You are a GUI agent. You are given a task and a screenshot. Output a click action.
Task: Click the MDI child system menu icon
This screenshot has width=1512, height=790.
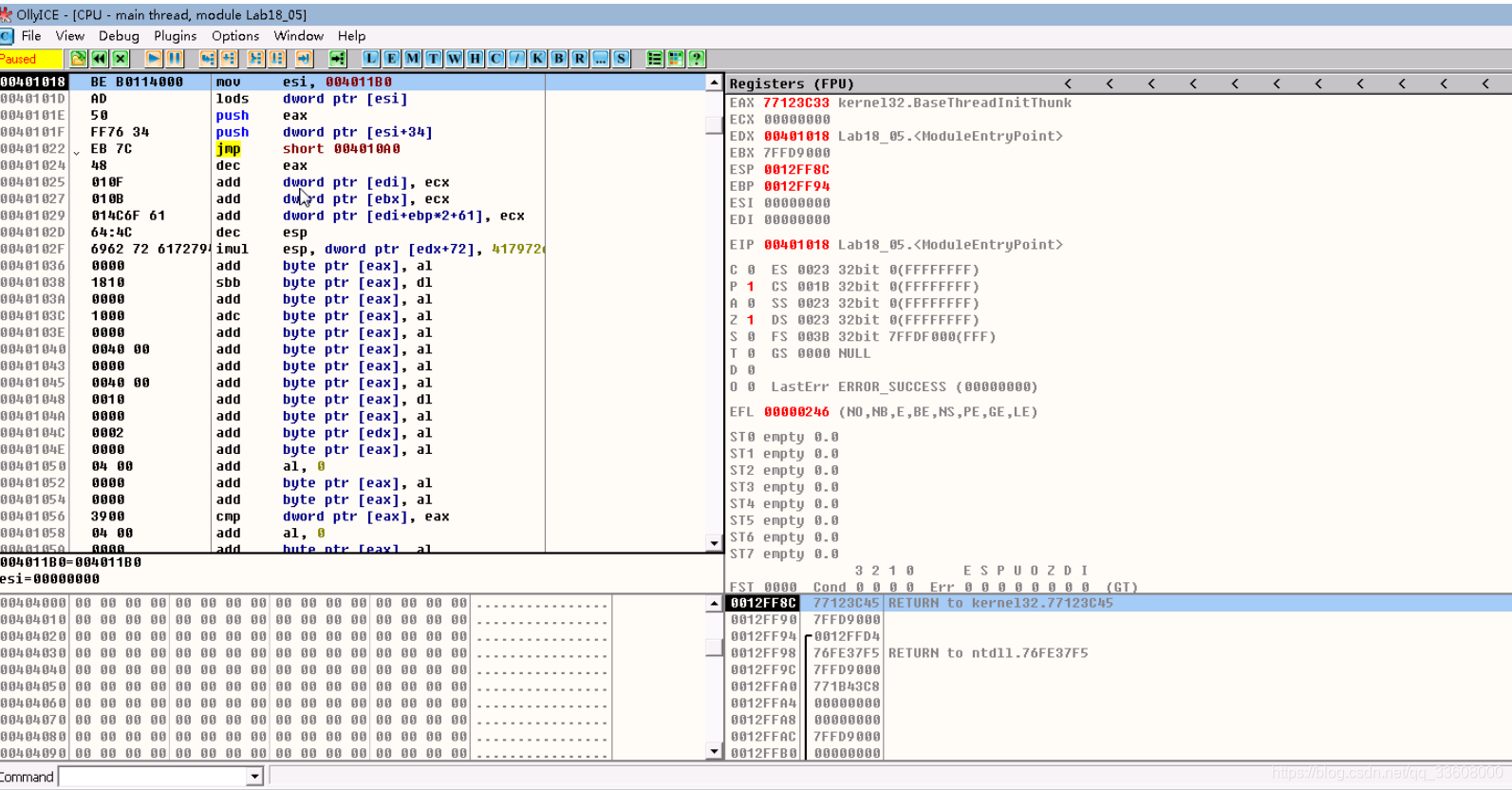7,36
